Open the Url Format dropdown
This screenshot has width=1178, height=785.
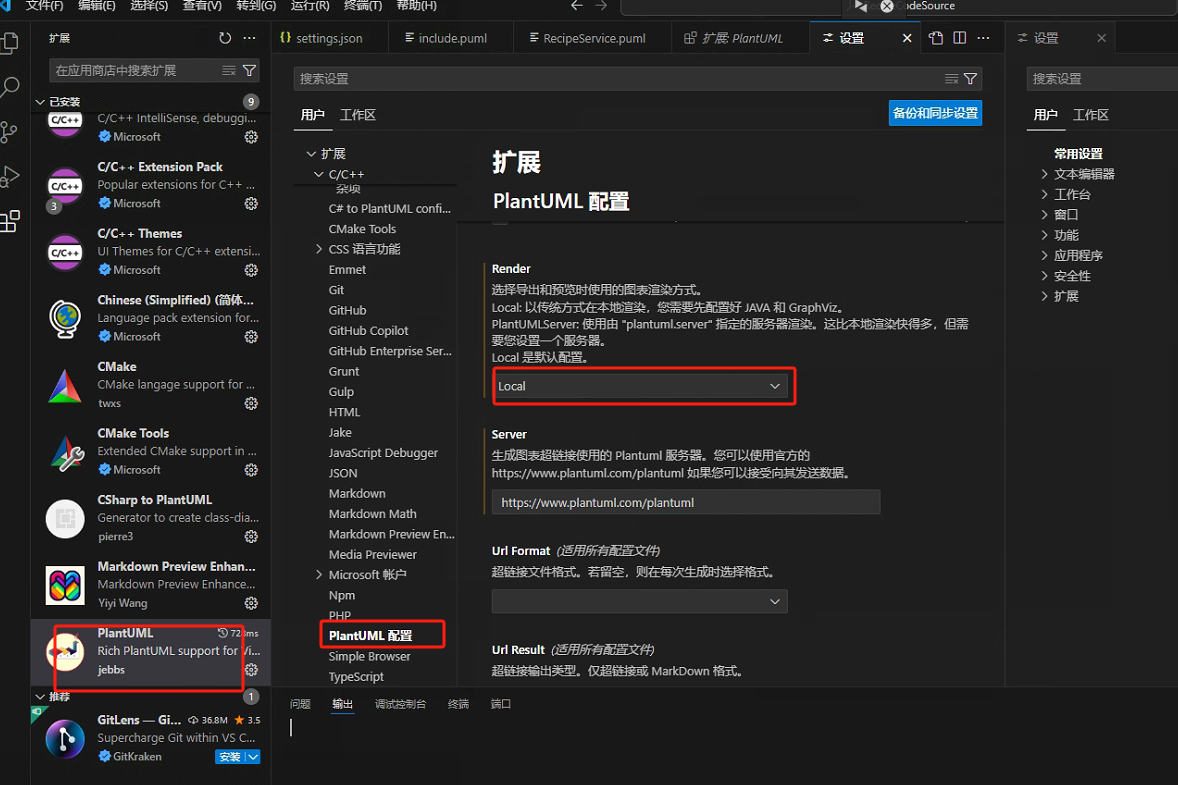pyautogui.click(x=639, y=602)
